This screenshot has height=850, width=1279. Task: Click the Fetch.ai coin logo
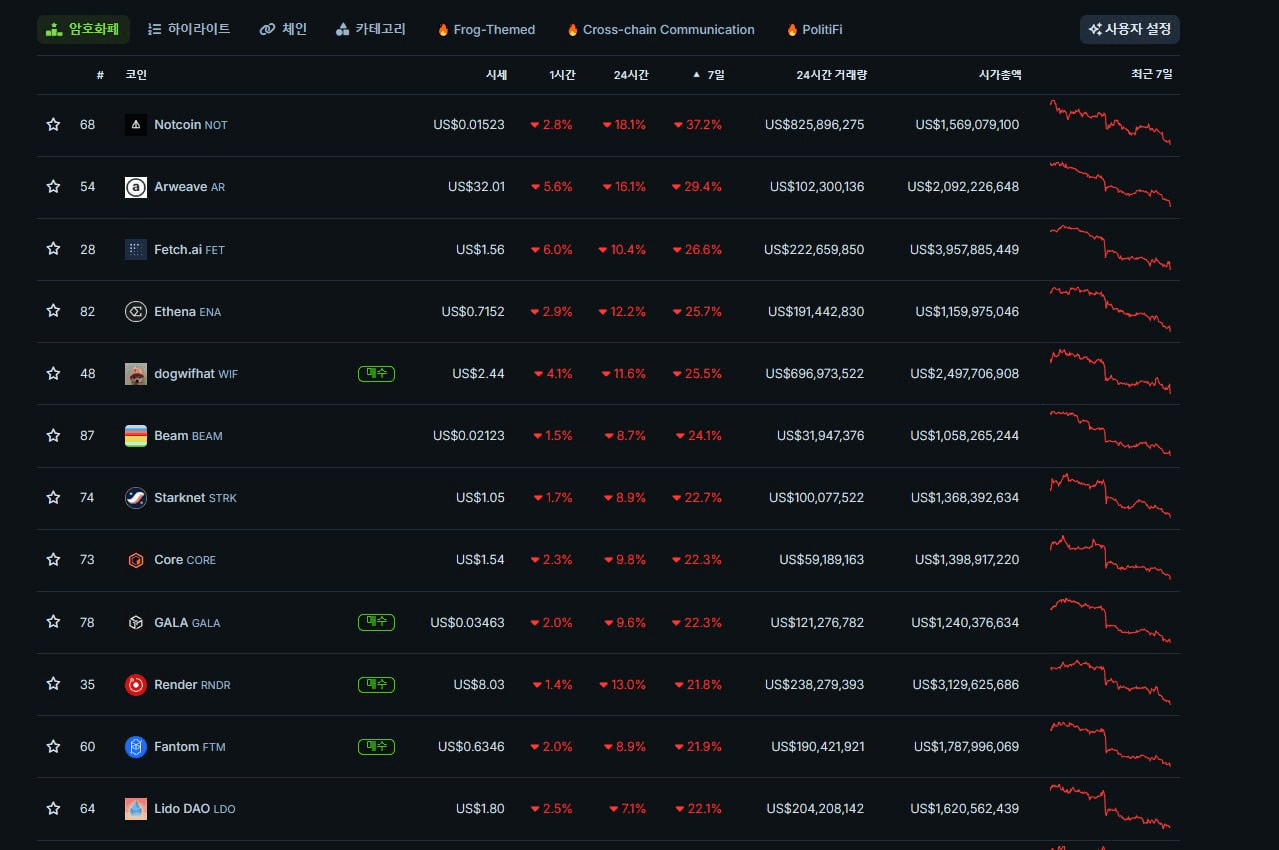(x=136, y=249)
